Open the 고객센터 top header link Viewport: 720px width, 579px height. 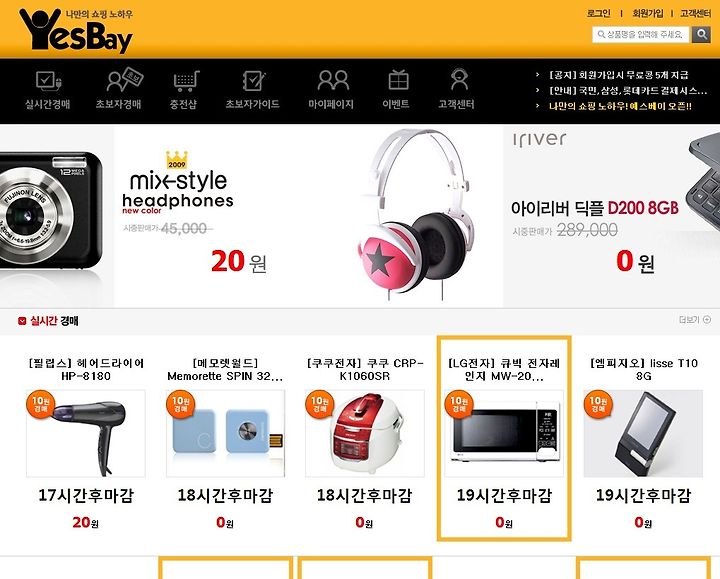(695, 13)
